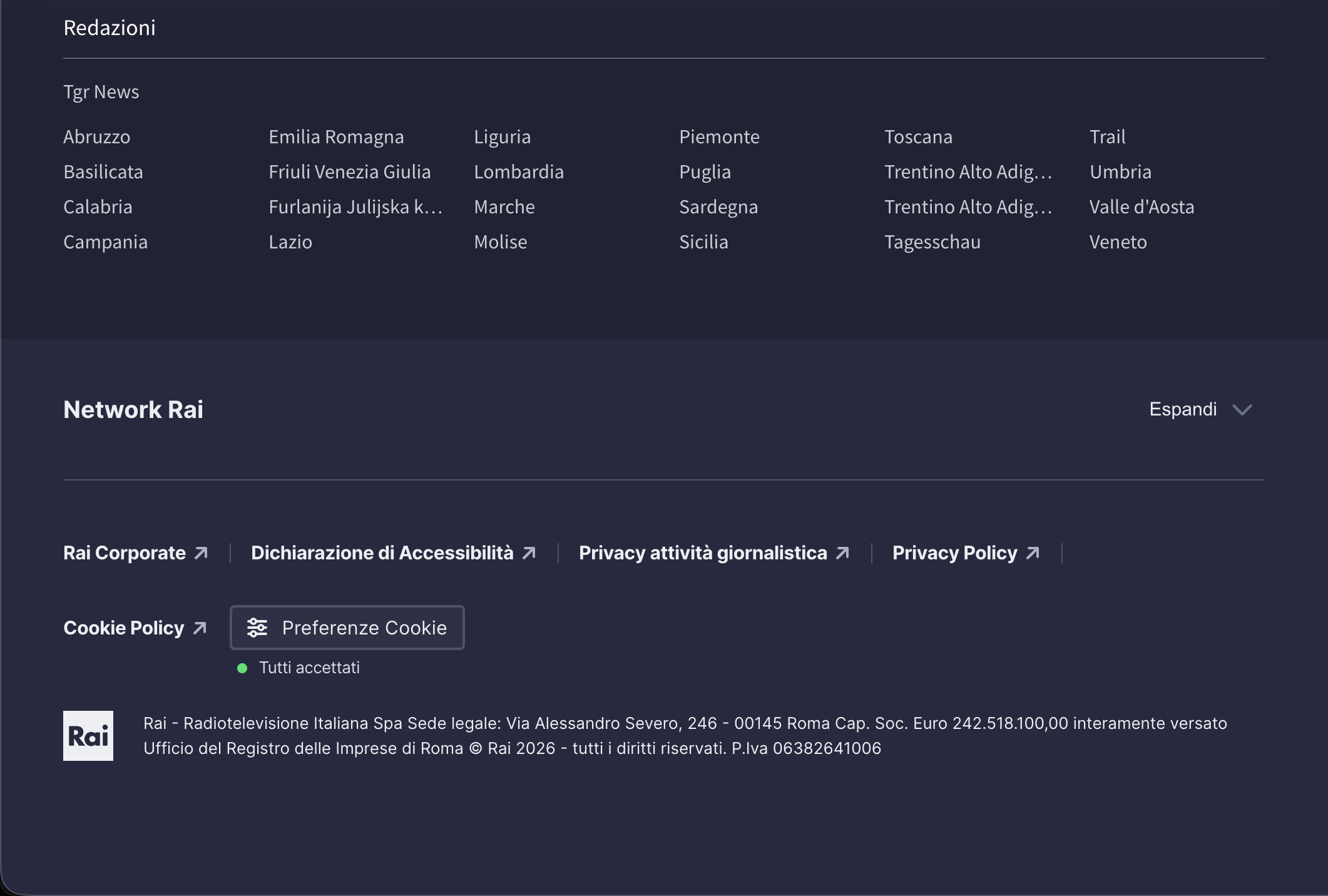The width and height of the screenshot is (1328, 896).
Task: Go to Basilicata newsroom
Action: point(103,172)
